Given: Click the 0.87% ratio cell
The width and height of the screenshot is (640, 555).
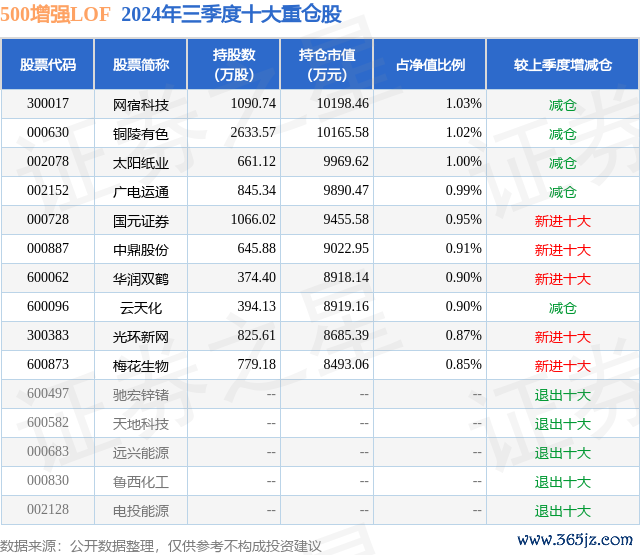Looking at the screenshot, I should [x=464, y=335].
